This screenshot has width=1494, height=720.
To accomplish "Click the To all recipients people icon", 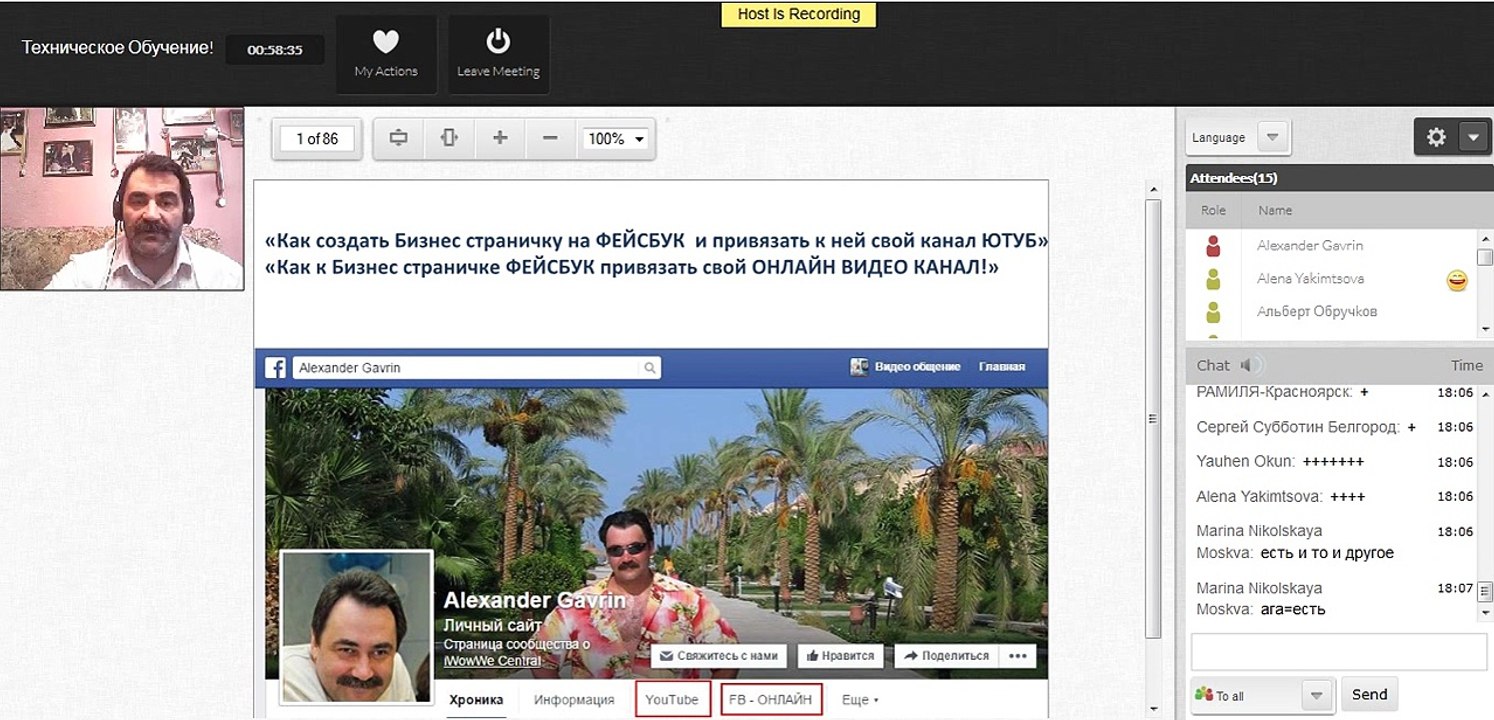I will tap(1204, 695).
